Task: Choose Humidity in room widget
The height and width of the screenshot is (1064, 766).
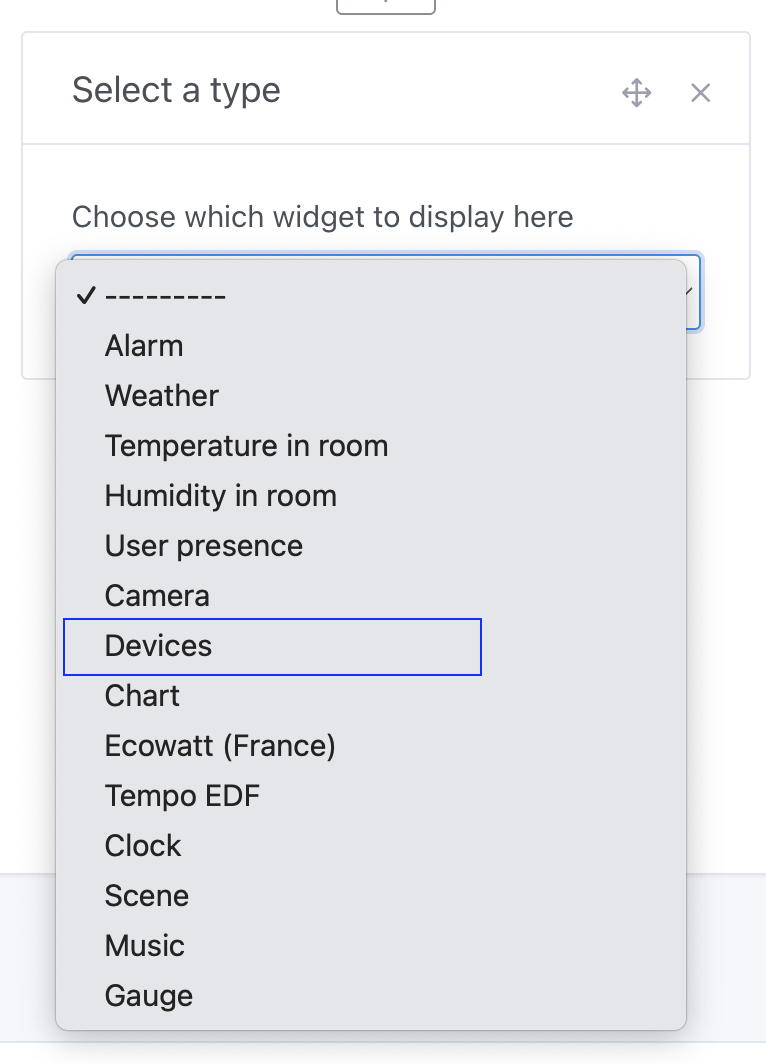Action: 220,495
